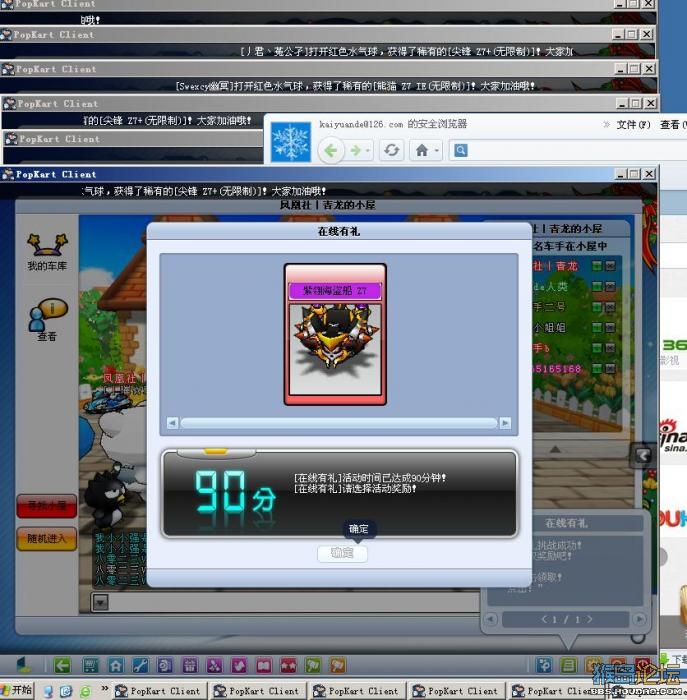This screenshot has width=687, height=700.
Task: Click the home button in browser
Action: coord(422,150)
